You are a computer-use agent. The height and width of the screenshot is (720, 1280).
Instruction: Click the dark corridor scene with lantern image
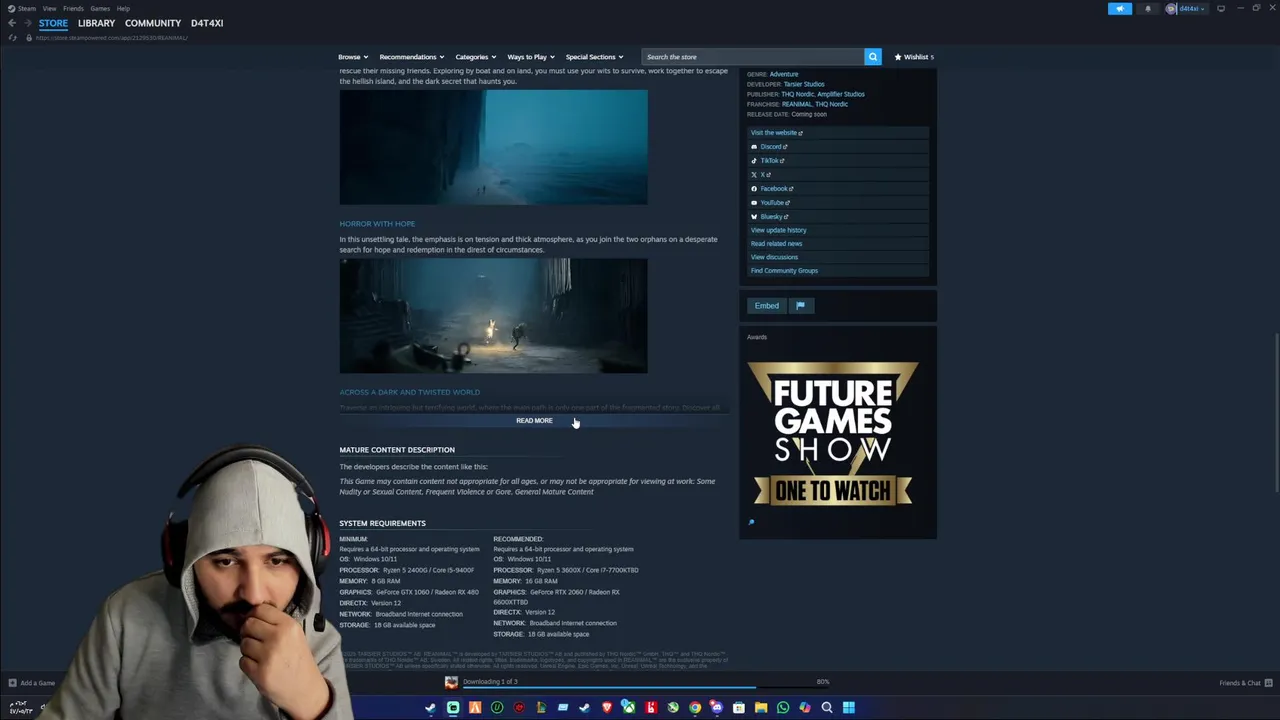(493, 316)
